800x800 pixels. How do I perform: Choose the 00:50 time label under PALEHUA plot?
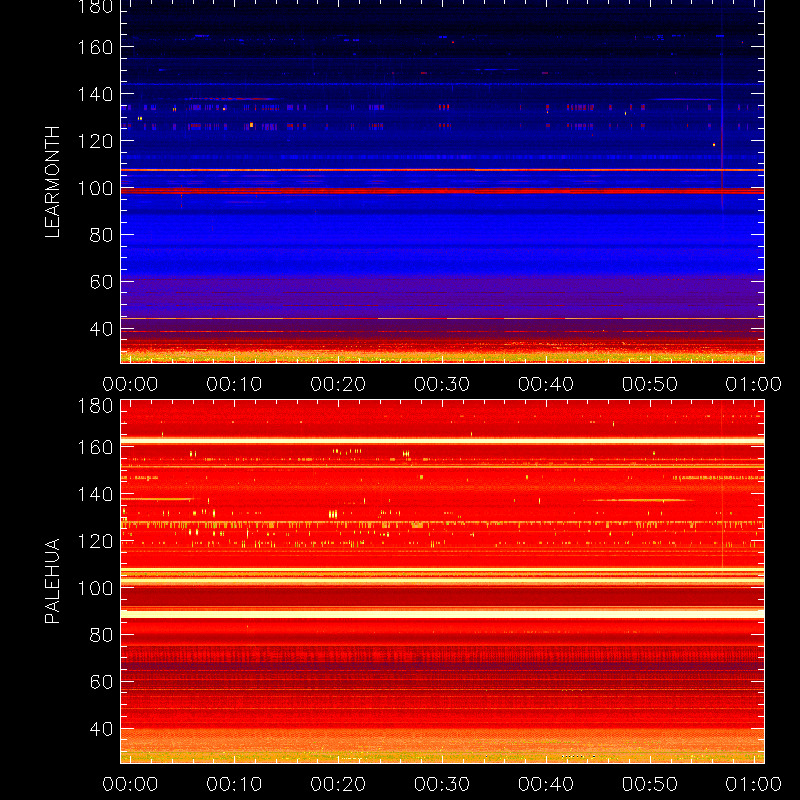[x=650, y=784]
